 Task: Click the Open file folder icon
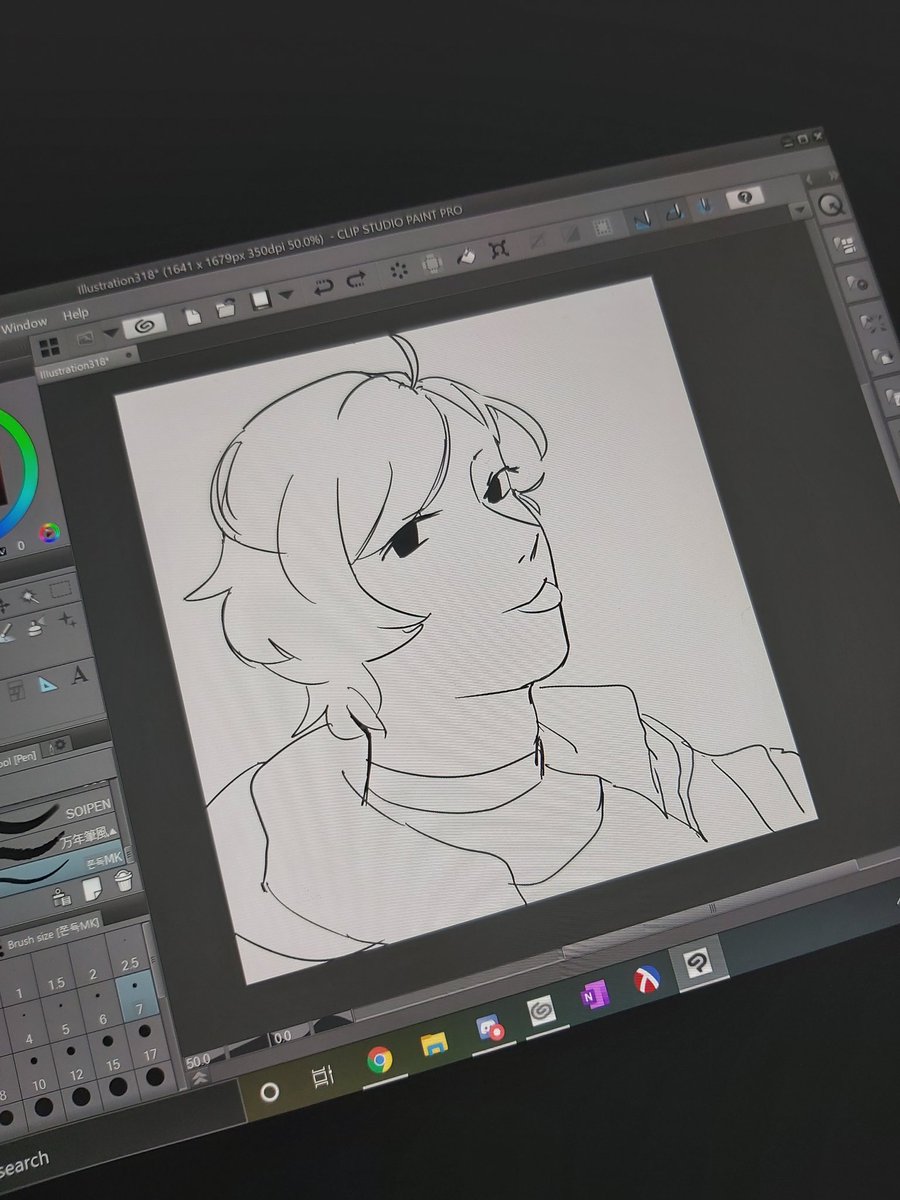click(x=226, y=309)
